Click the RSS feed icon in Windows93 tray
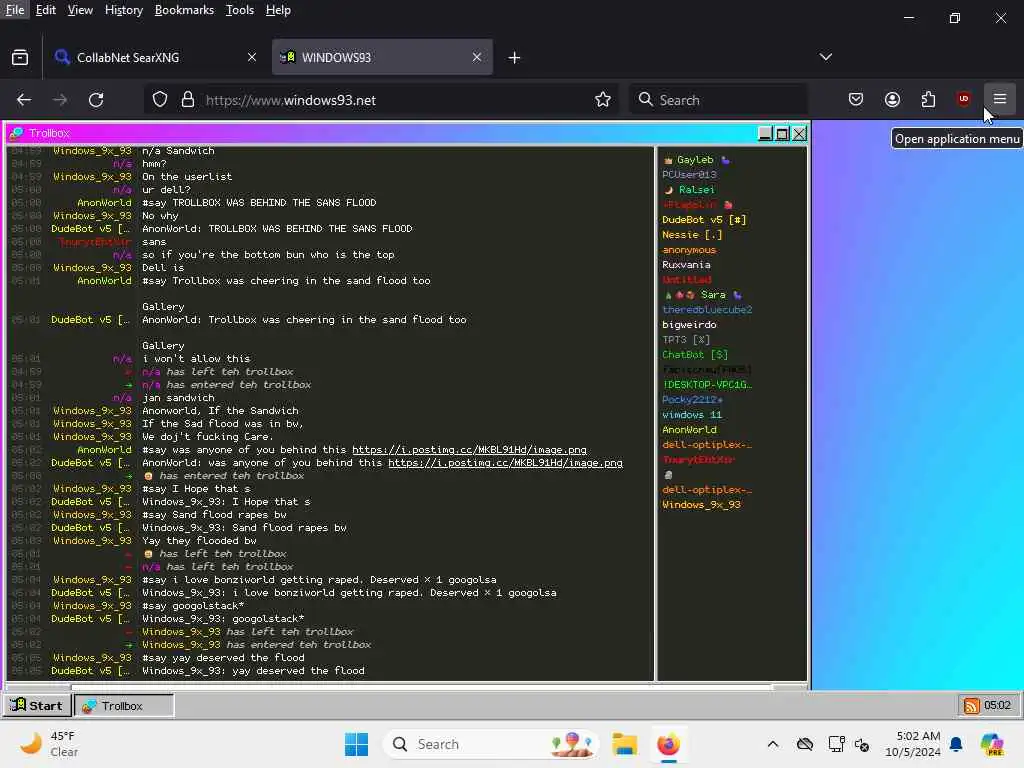 971,705
